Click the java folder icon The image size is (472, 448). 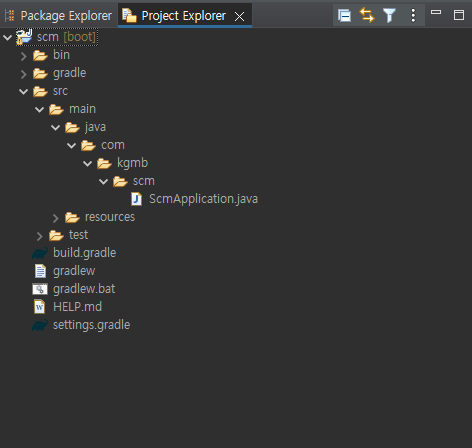[72, 127]
